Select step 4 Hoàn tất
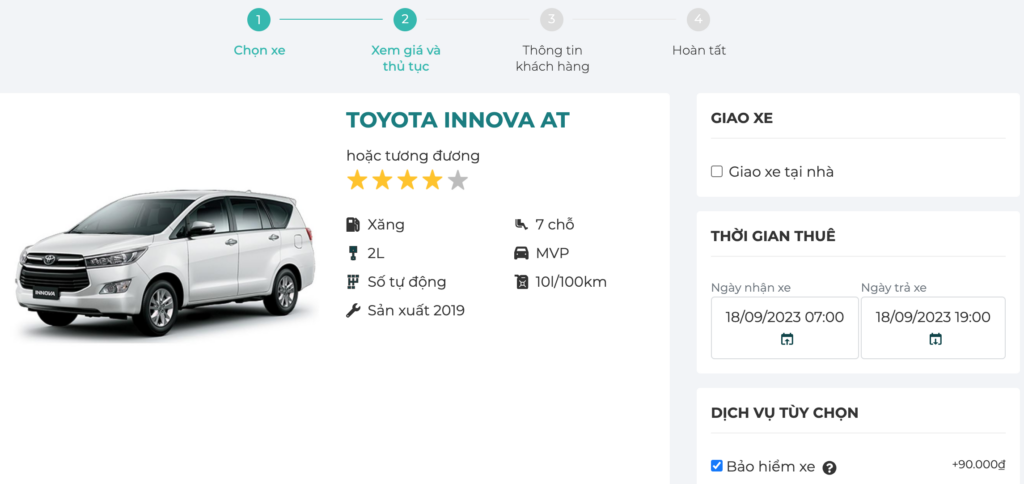Image resolution: width=1024 pixels, height=484 pixels. click(699, 20)
